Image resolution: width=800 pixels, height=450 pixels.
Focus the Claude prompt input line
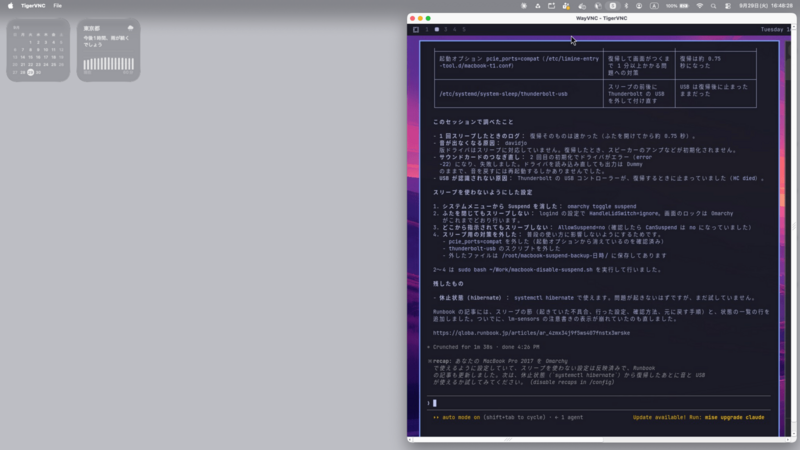pyautogui.click(x=598, y=403)
